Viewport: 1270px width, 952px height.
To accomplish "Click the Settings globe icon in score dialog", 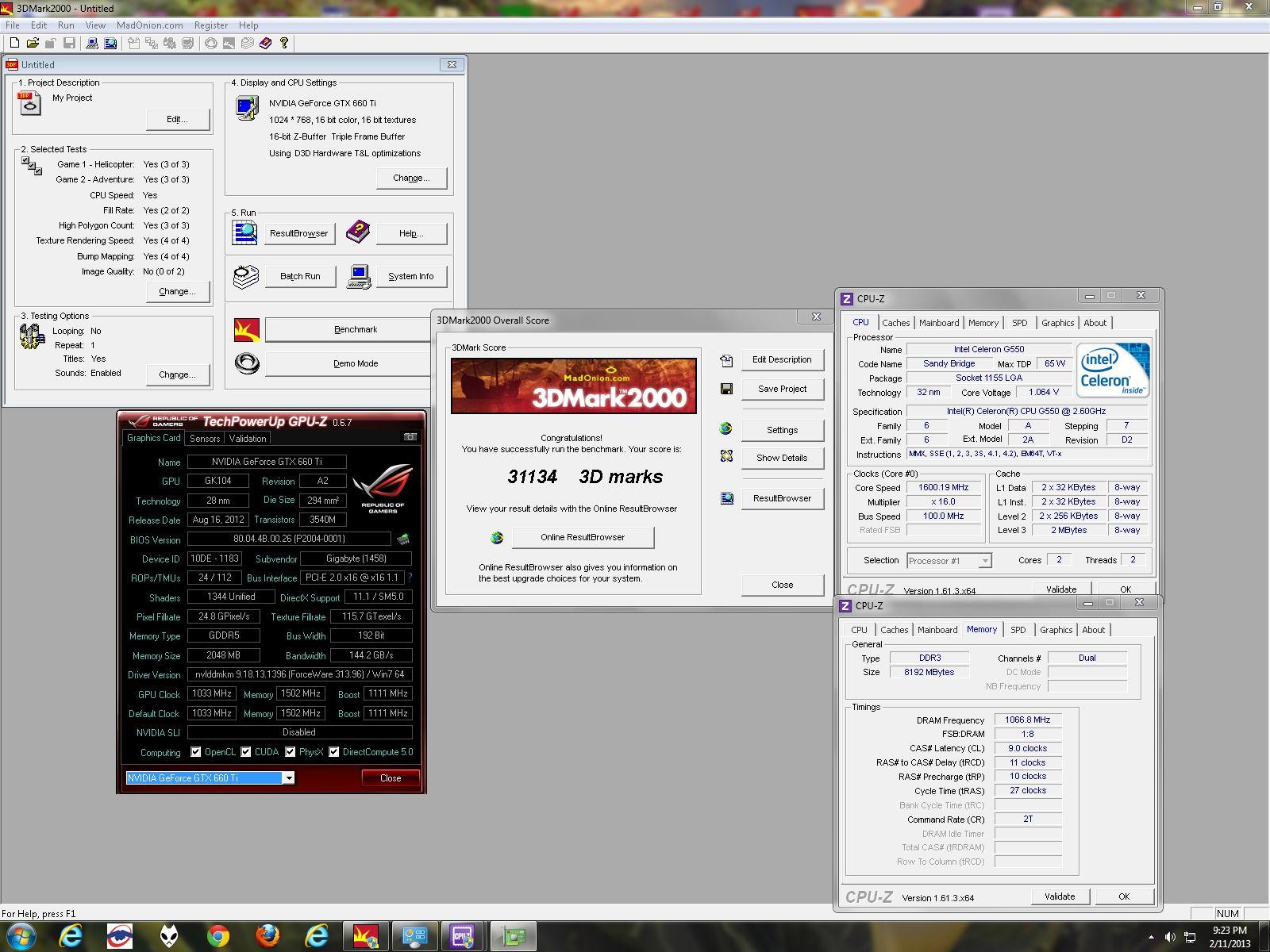I will tap(726, 429).
